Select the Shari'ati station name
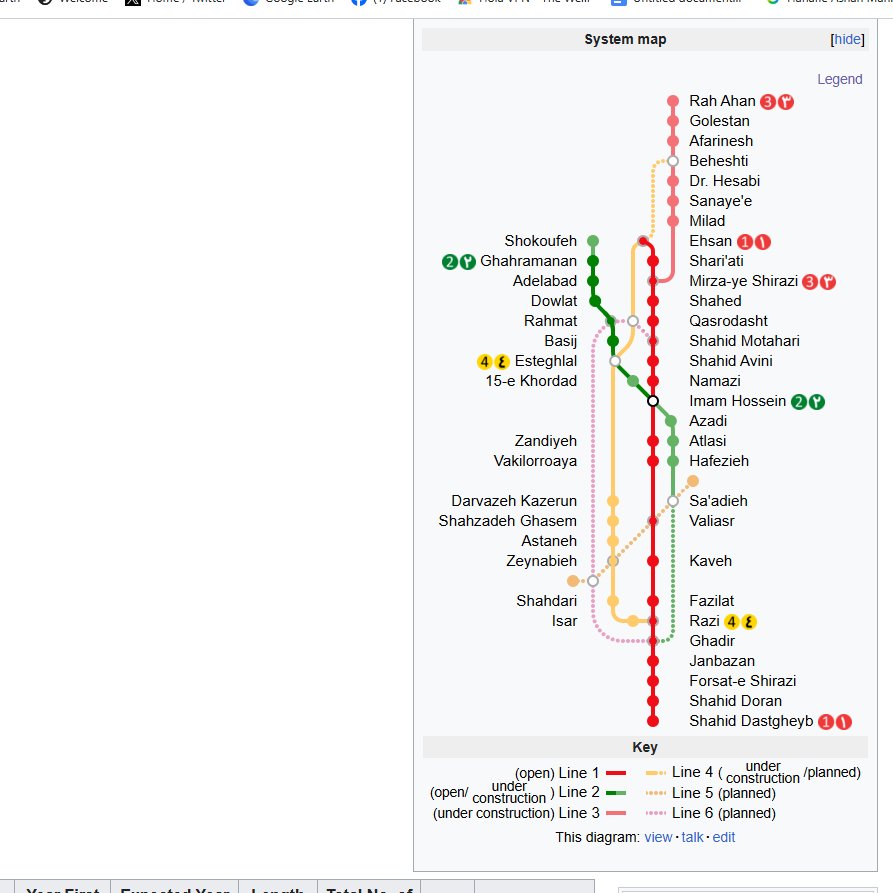The width and height of the screenshot is (893, 893). click(716, 261)
